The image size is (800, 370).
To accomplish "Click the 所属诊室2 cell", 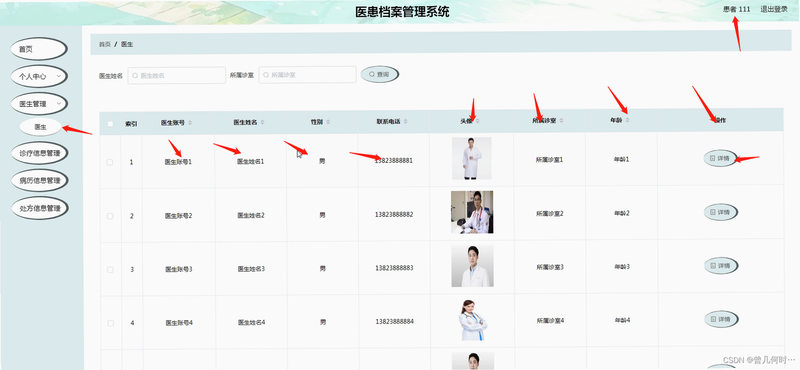I will (549, 213).
